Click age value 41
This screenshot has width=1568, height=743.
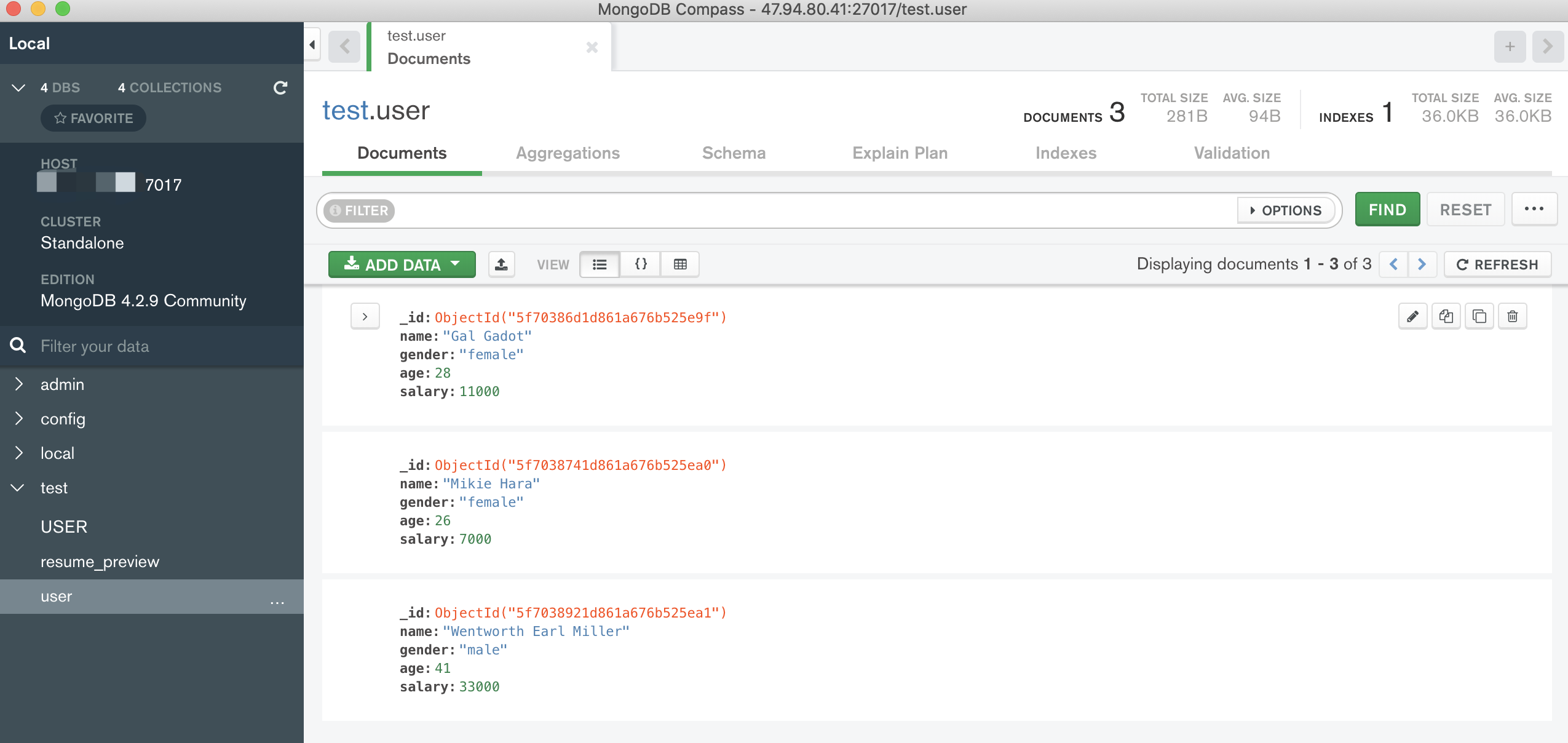coord(443,669)
